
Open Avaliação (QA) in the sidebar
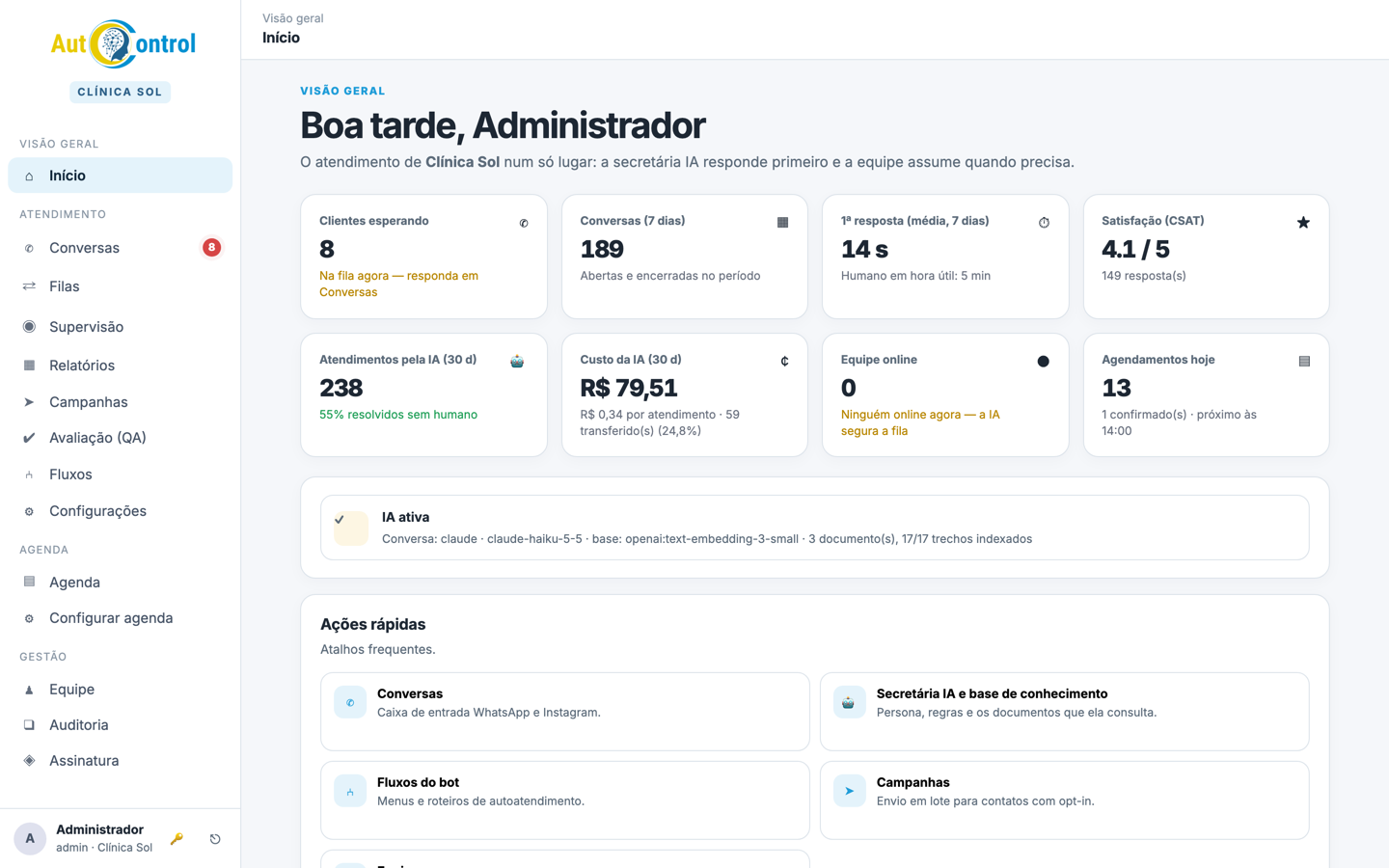[x=120, y=438]
